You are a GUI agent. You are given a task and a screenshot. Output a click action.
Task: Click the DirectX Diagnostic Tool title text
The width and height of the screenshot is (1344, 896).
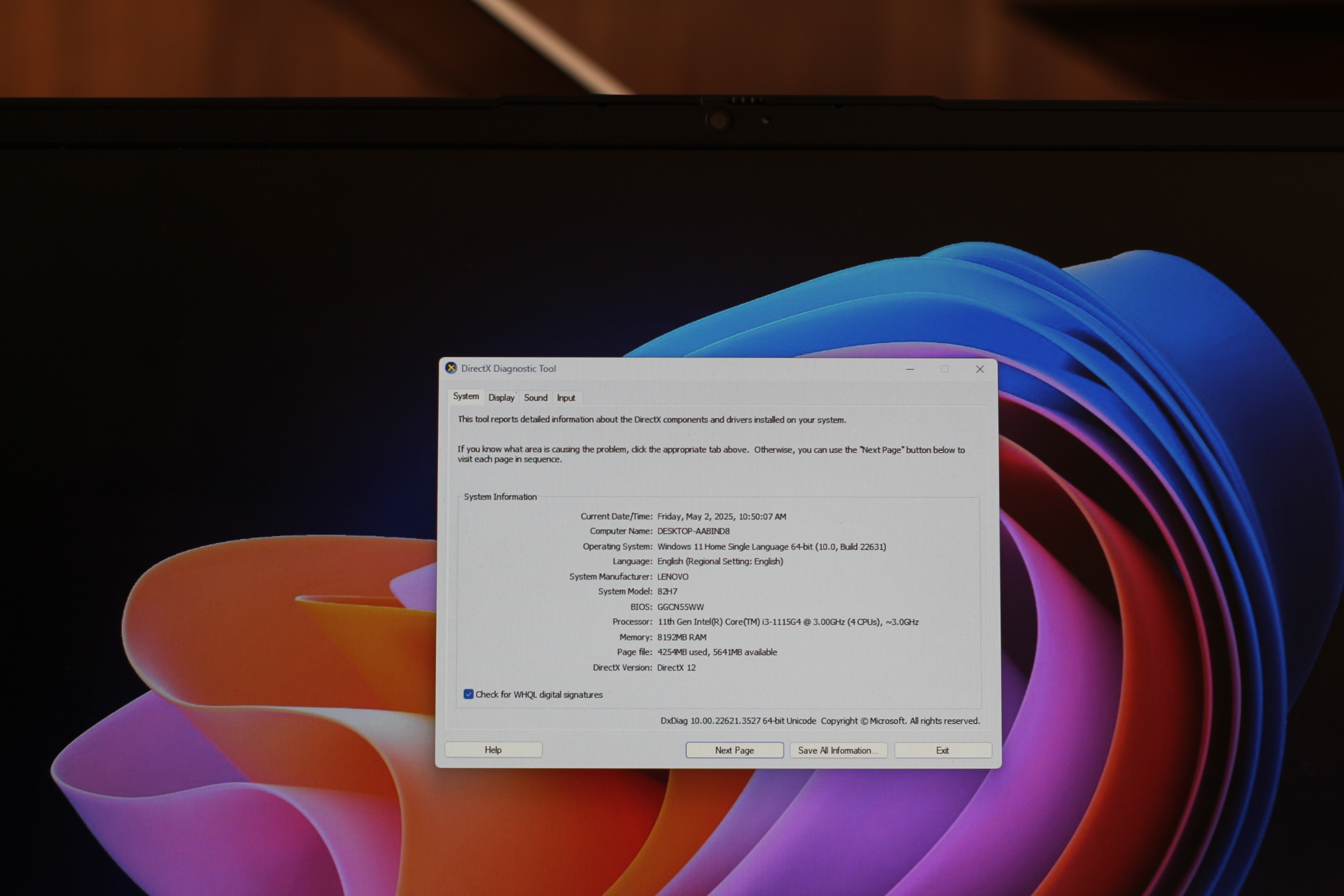pyautogui.click(x=508, y=368)
